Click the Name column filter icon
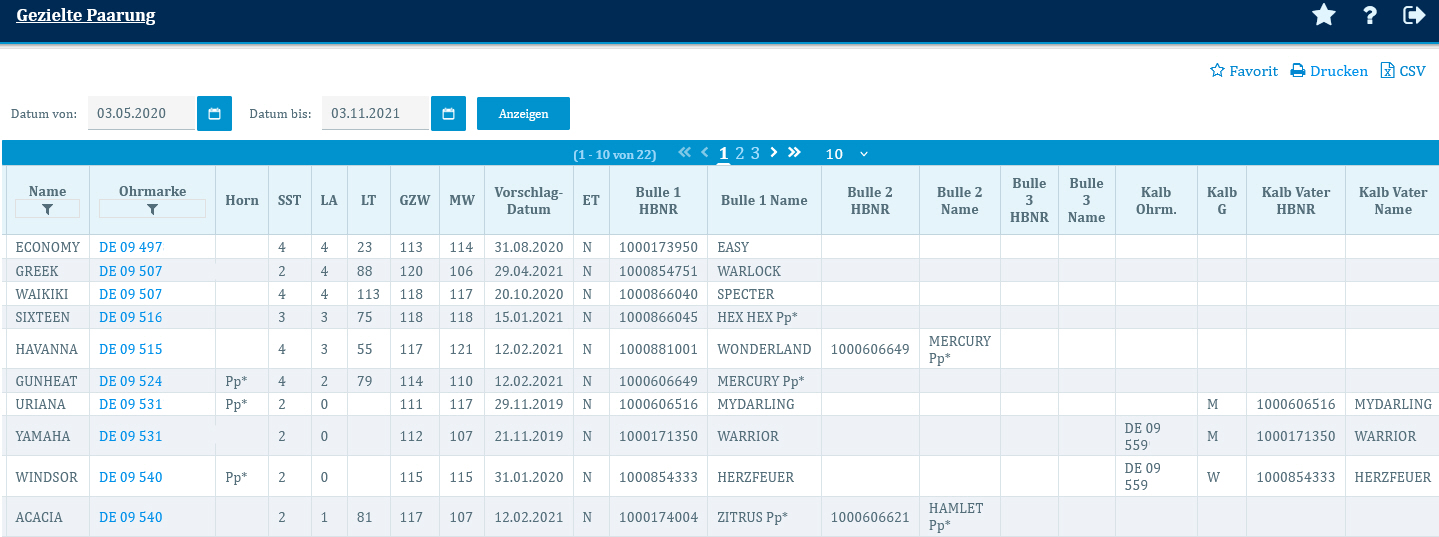 pyautogui.click(x=47, y=209)
